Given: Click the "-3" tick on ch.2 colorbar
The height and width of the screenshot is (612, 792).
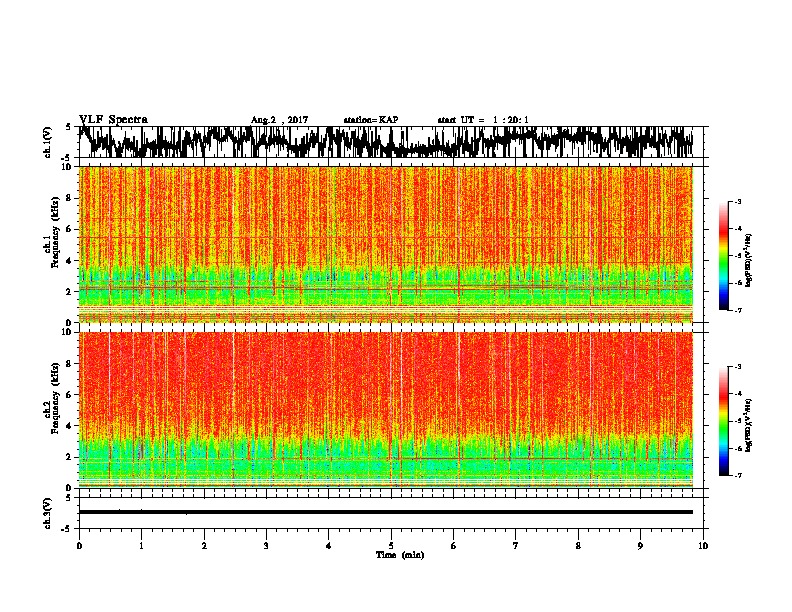Looking at the screenshot, I should 737,367.
